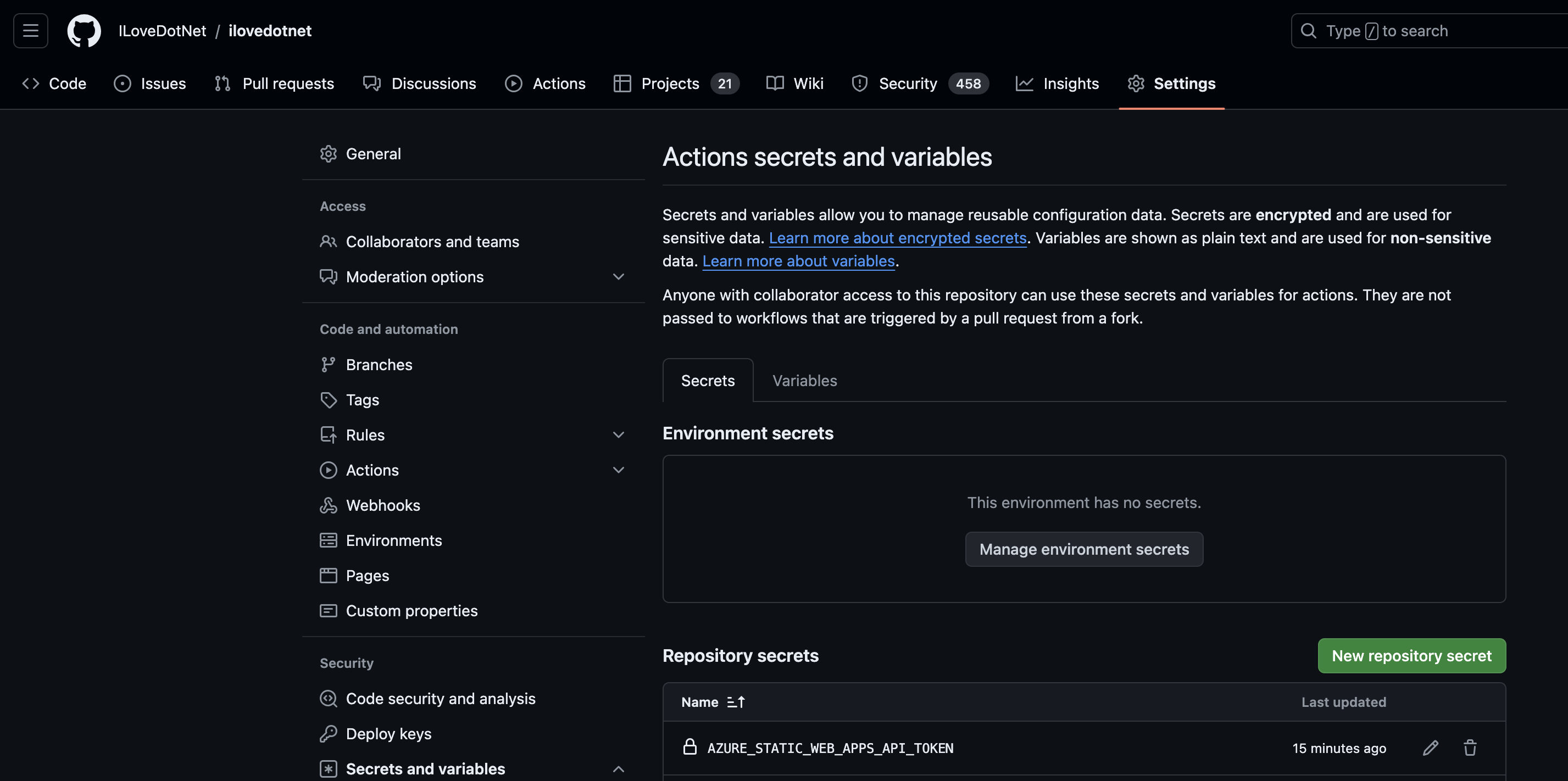Click the Tags label icon

(x=329, y=400)
